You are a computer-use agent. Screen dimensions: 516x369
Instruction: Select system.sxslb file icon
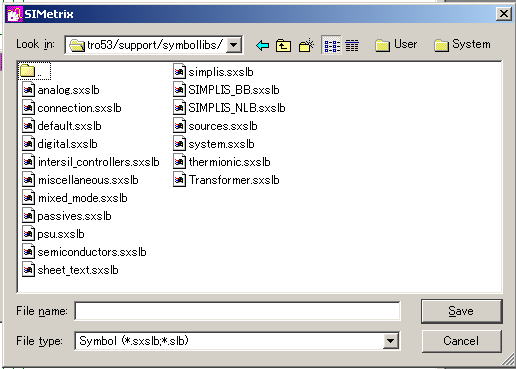179,144
